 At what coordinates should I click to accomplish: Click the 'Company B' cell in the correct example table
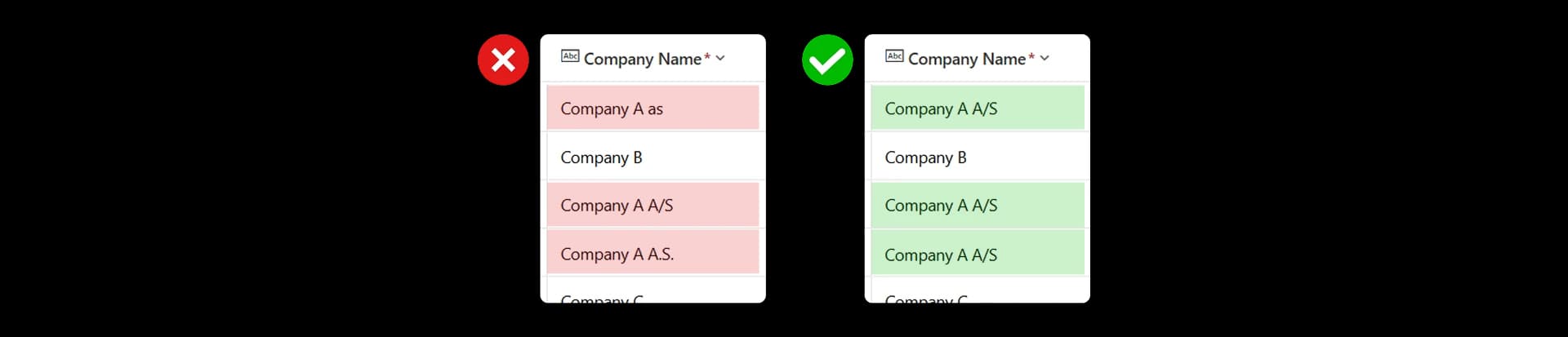[x=978, y=157]
